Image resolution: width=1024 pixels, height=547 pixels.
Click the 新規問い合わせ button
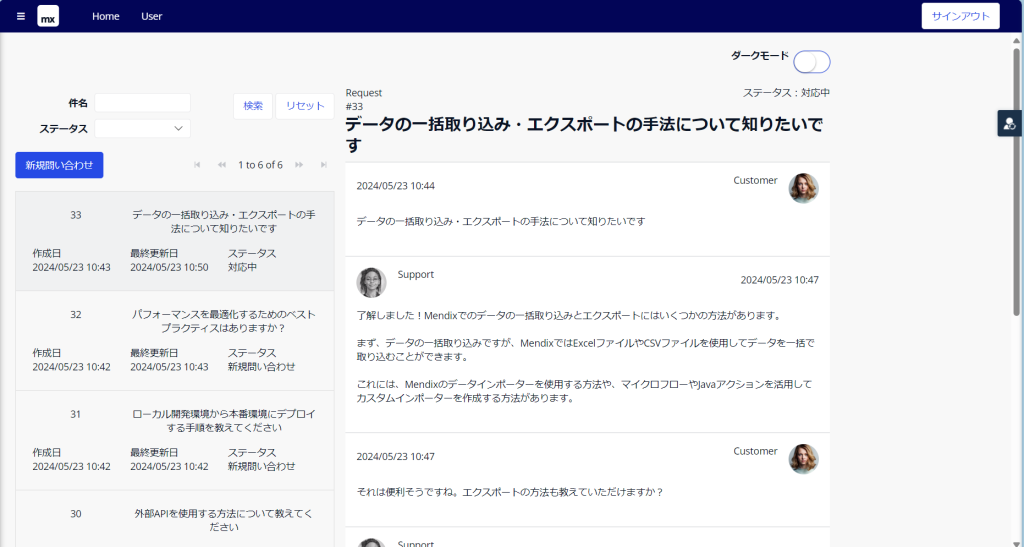(59, 165)
